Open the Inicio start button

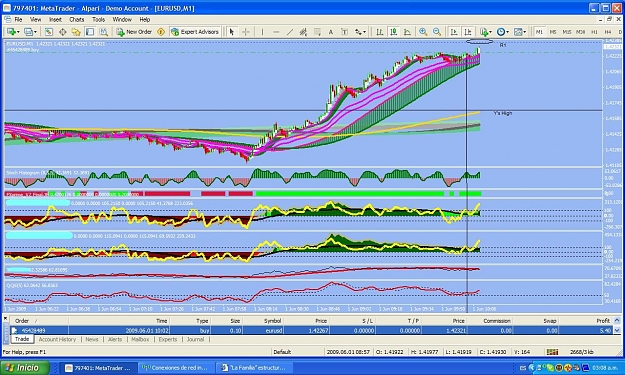24,367
